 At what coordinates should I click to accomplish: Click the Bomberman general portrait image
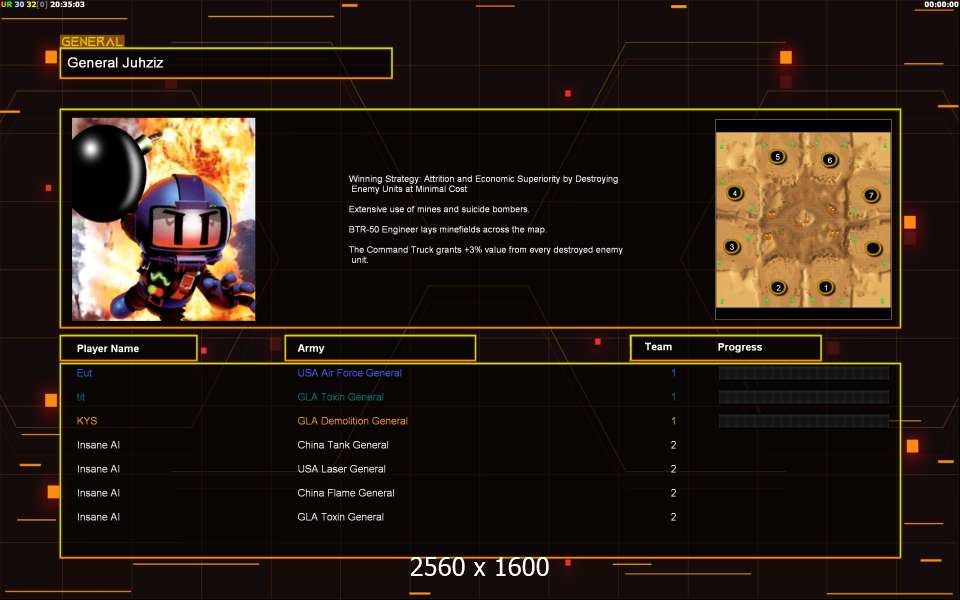coord(163,219)
